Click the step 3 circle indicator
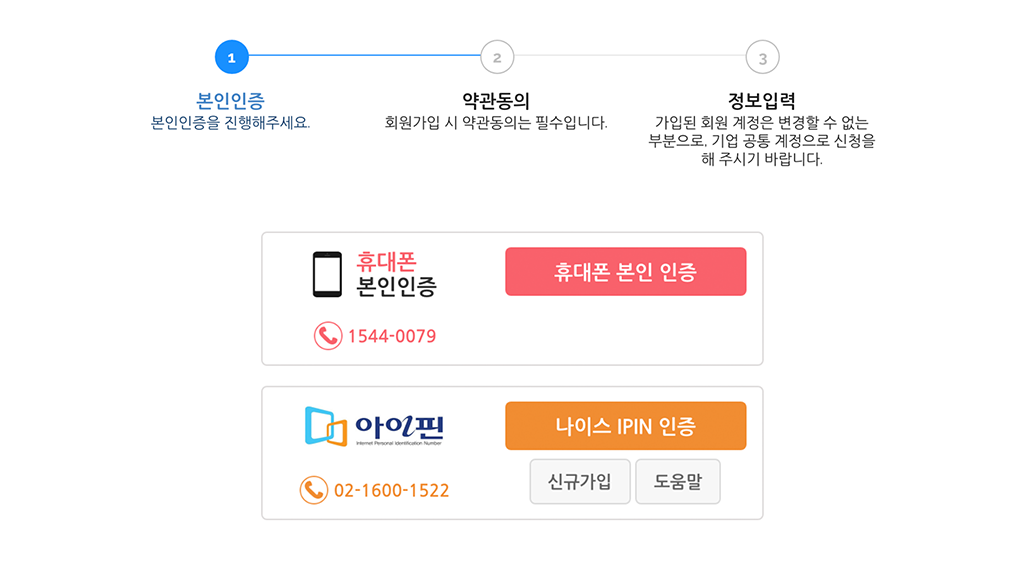Image resolution: width=1024 pixels, height=573 pixels. [762, 58]
